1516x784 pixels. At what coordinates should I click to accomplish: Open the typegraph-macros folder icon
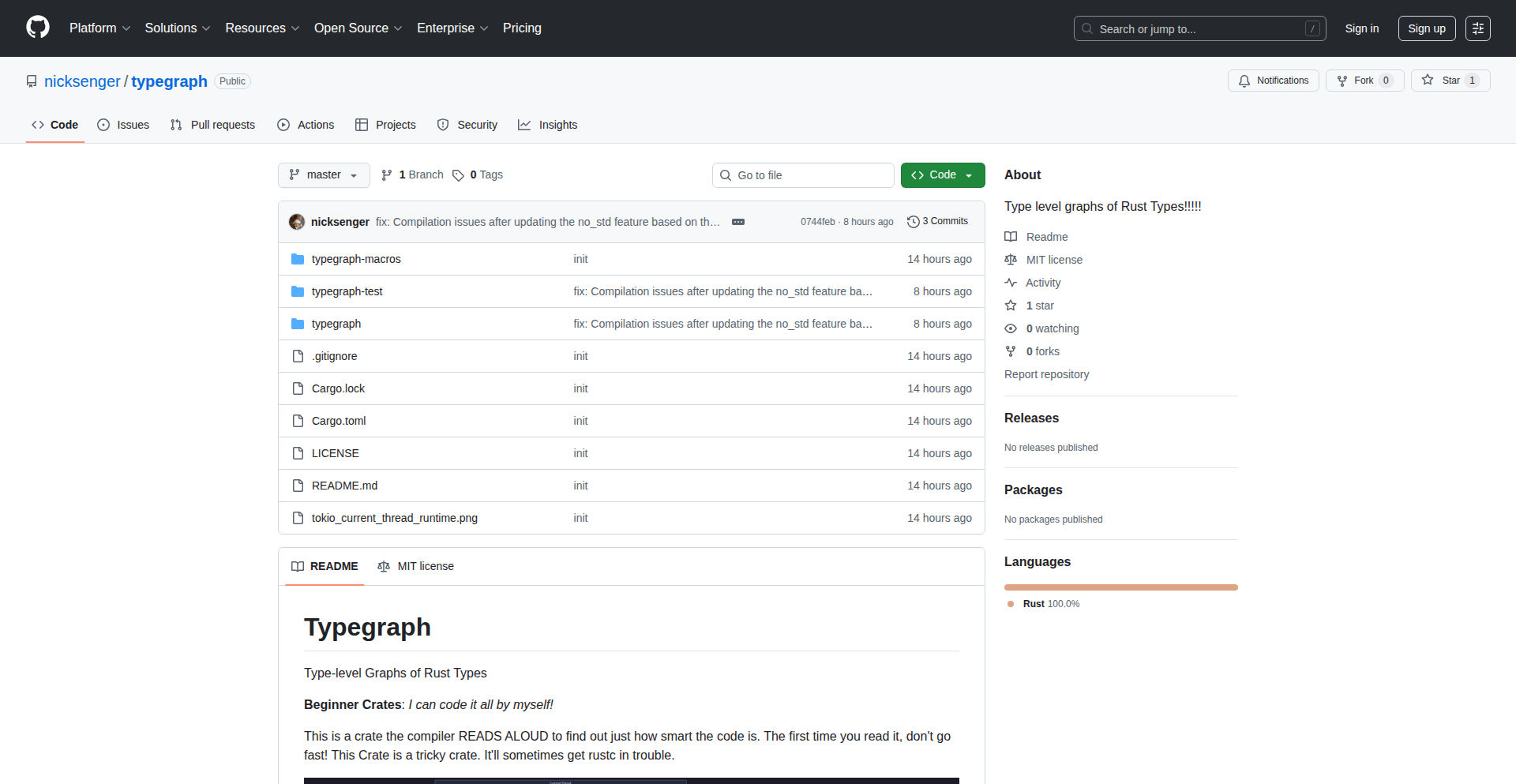pyautogui.click(x=298, y=258)
